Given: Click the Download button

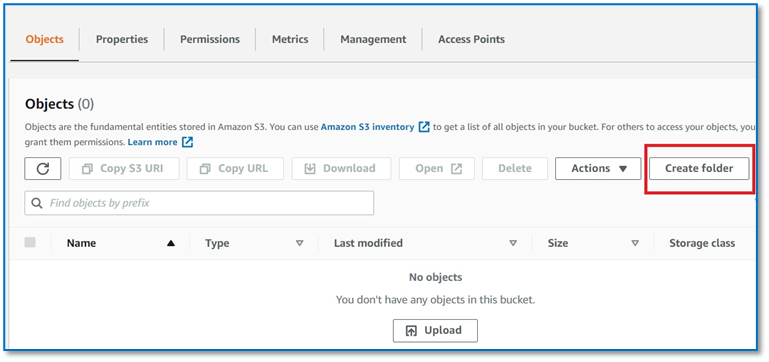Looking at the screenshot, I should [x=341, y=168].
